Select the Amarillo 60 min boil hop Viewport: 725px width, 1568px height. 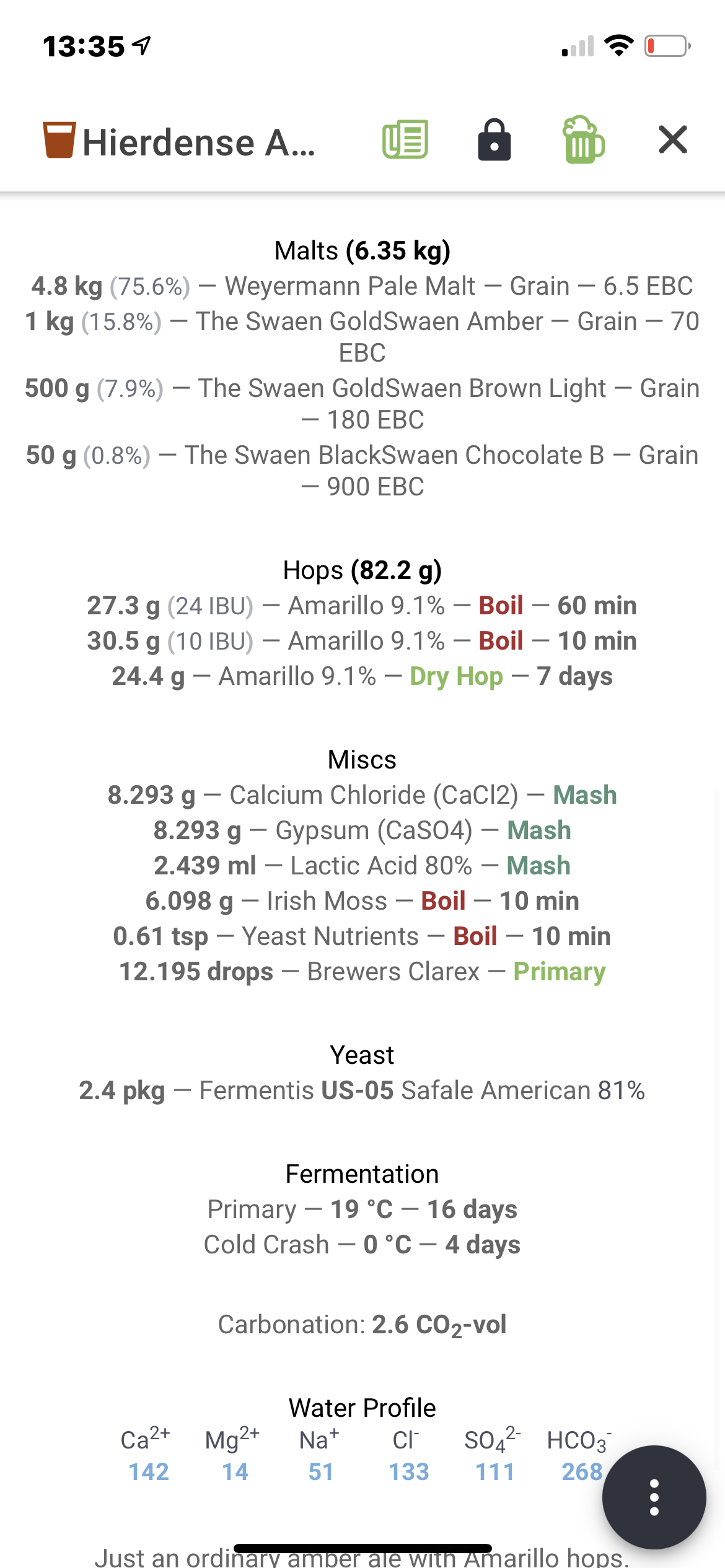tap(362, 606)
